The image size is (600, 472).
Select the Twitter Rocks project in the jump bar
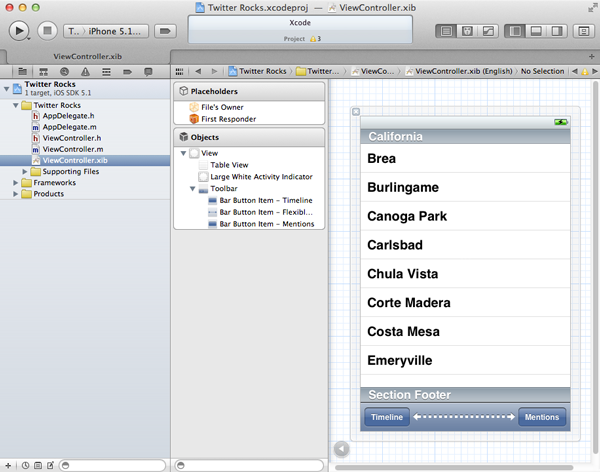click(x=258, y=71)
